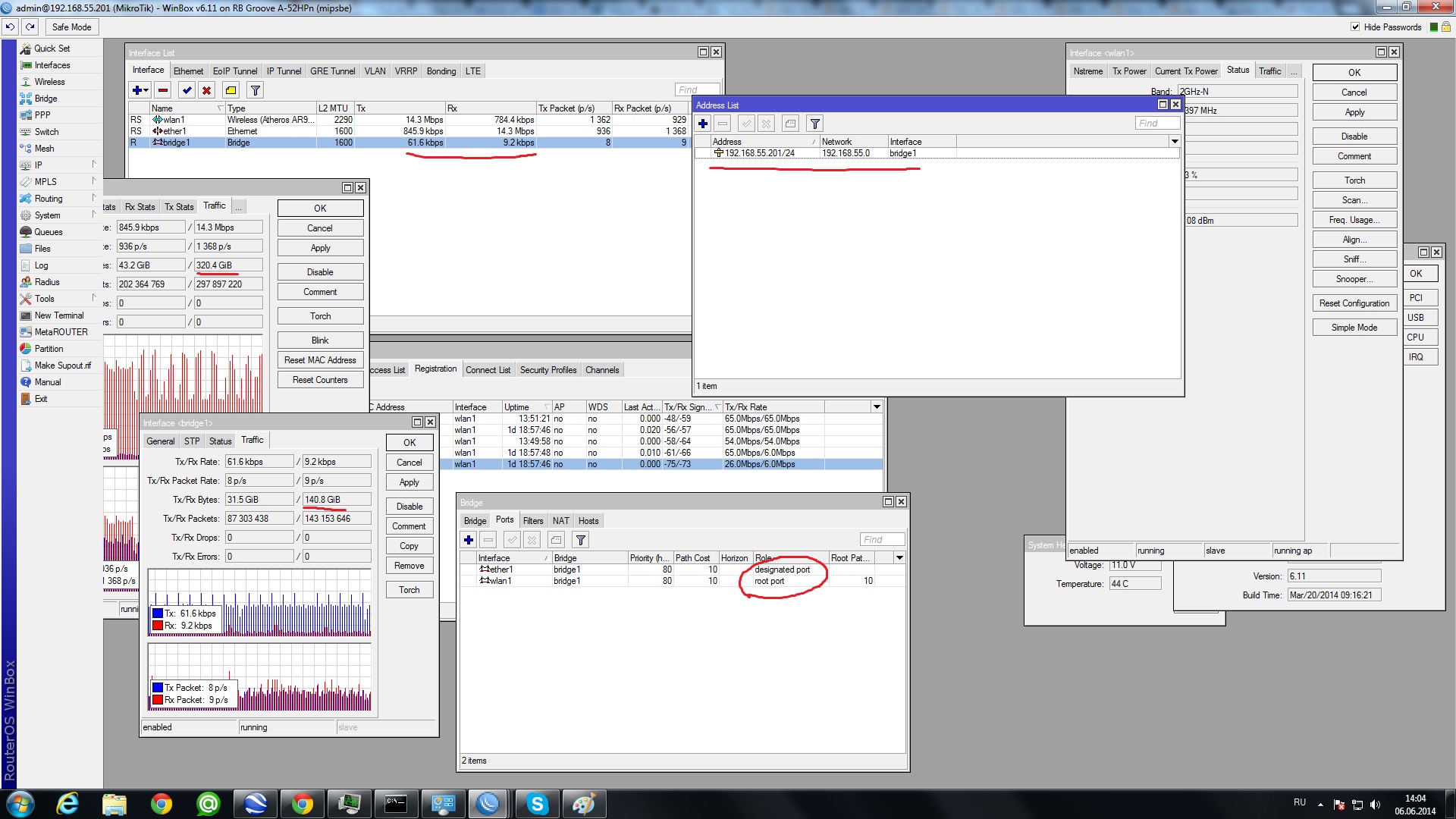Image resolution: width=1456 pixels, height=819 pixels.
Task: Toggle the Hide Passwords checkbox
Action: click(x=1355, y=27)
